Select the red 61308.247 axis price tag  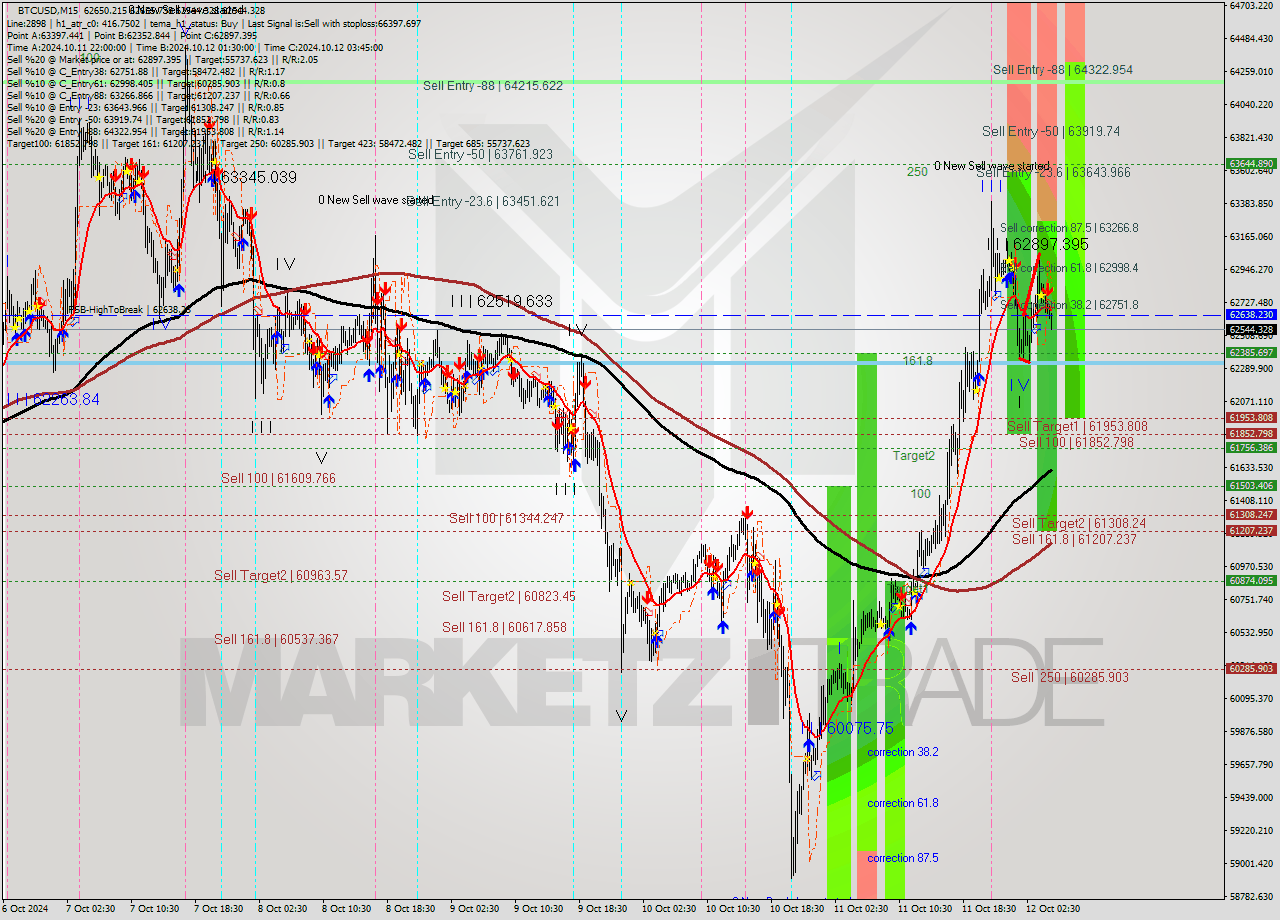point(1251,515)
